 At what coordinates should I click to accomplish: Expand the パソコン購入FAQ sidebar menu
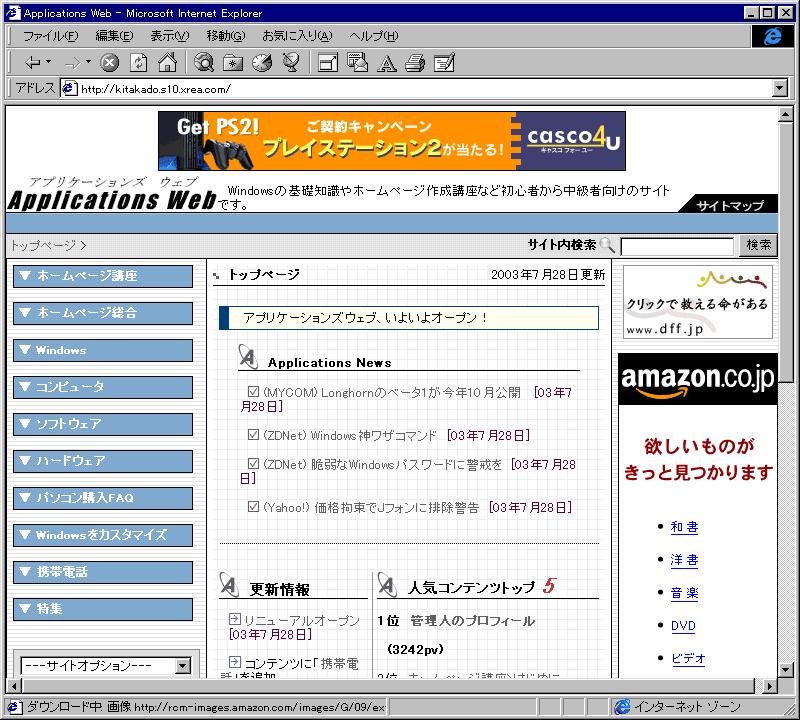pyautogui.click(x=103, y=498)
